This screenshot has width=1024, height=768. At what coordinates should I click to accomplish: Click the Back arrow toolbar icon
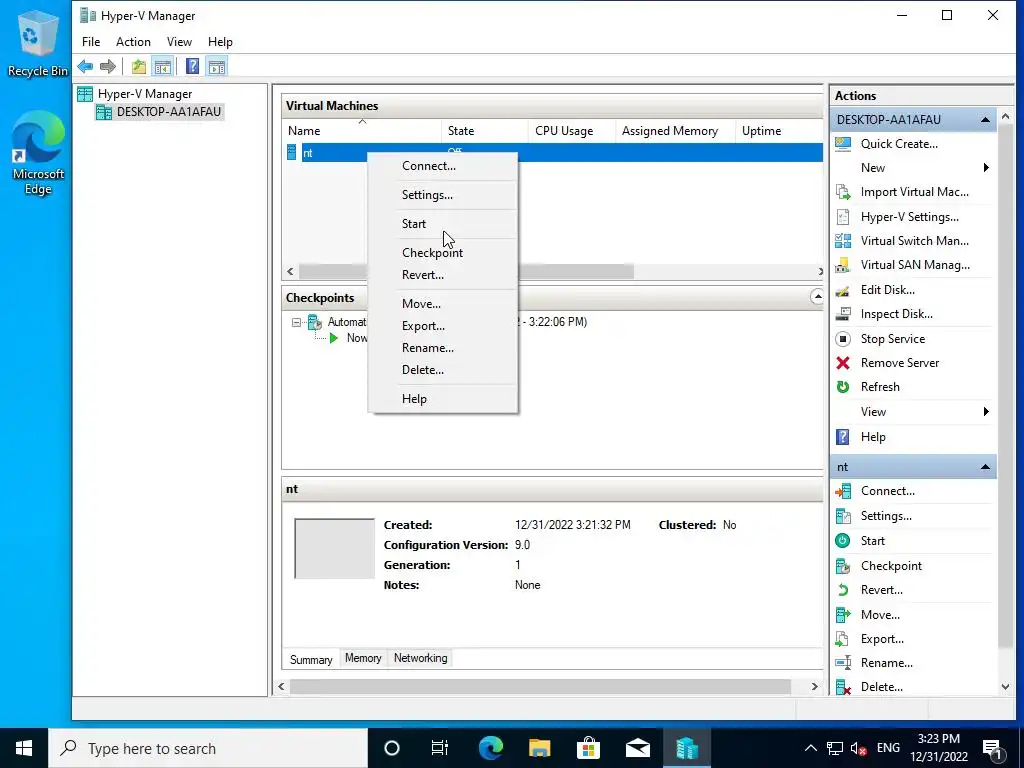[x=85, y=66]
